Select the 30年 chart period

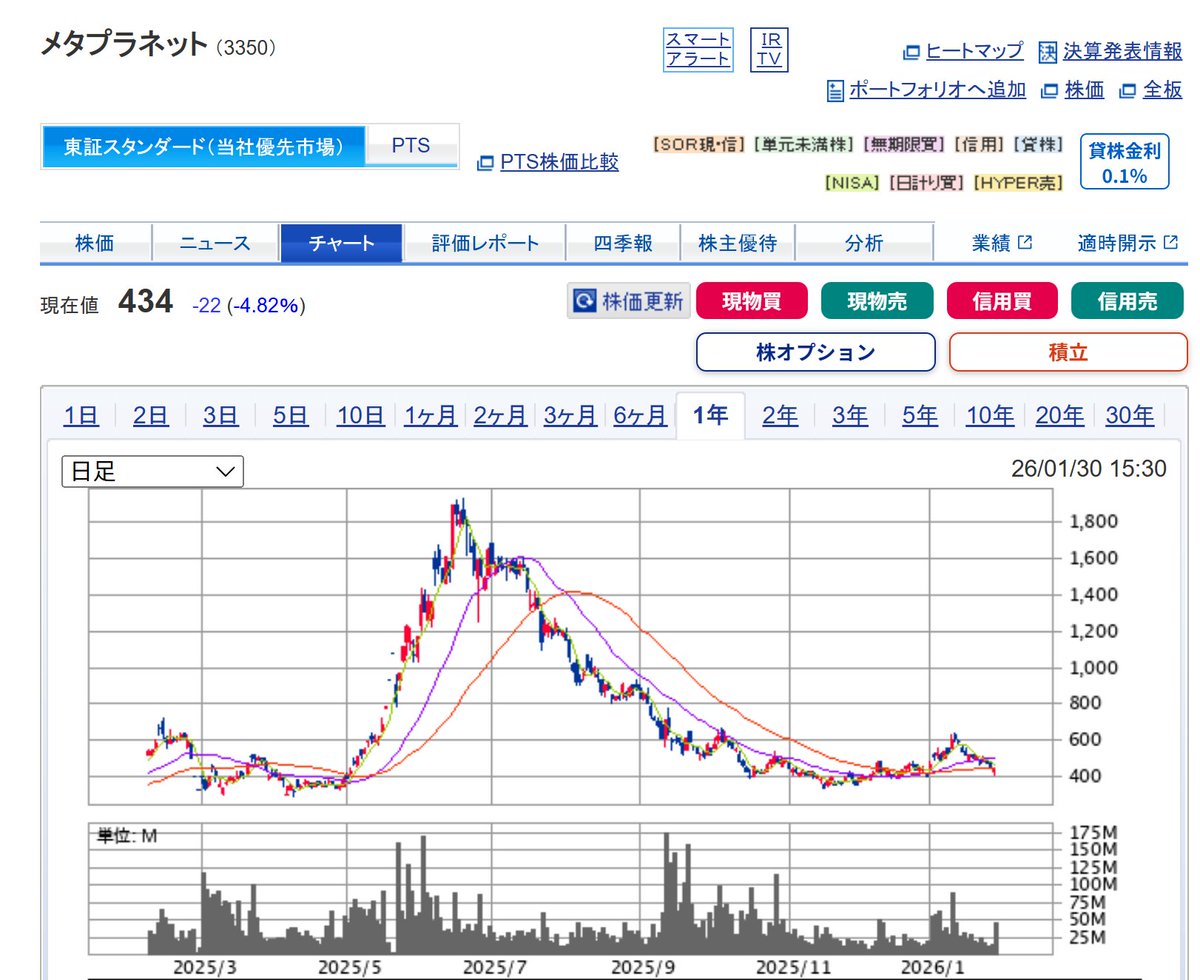pyautogui.click(x=1130, y=415)
